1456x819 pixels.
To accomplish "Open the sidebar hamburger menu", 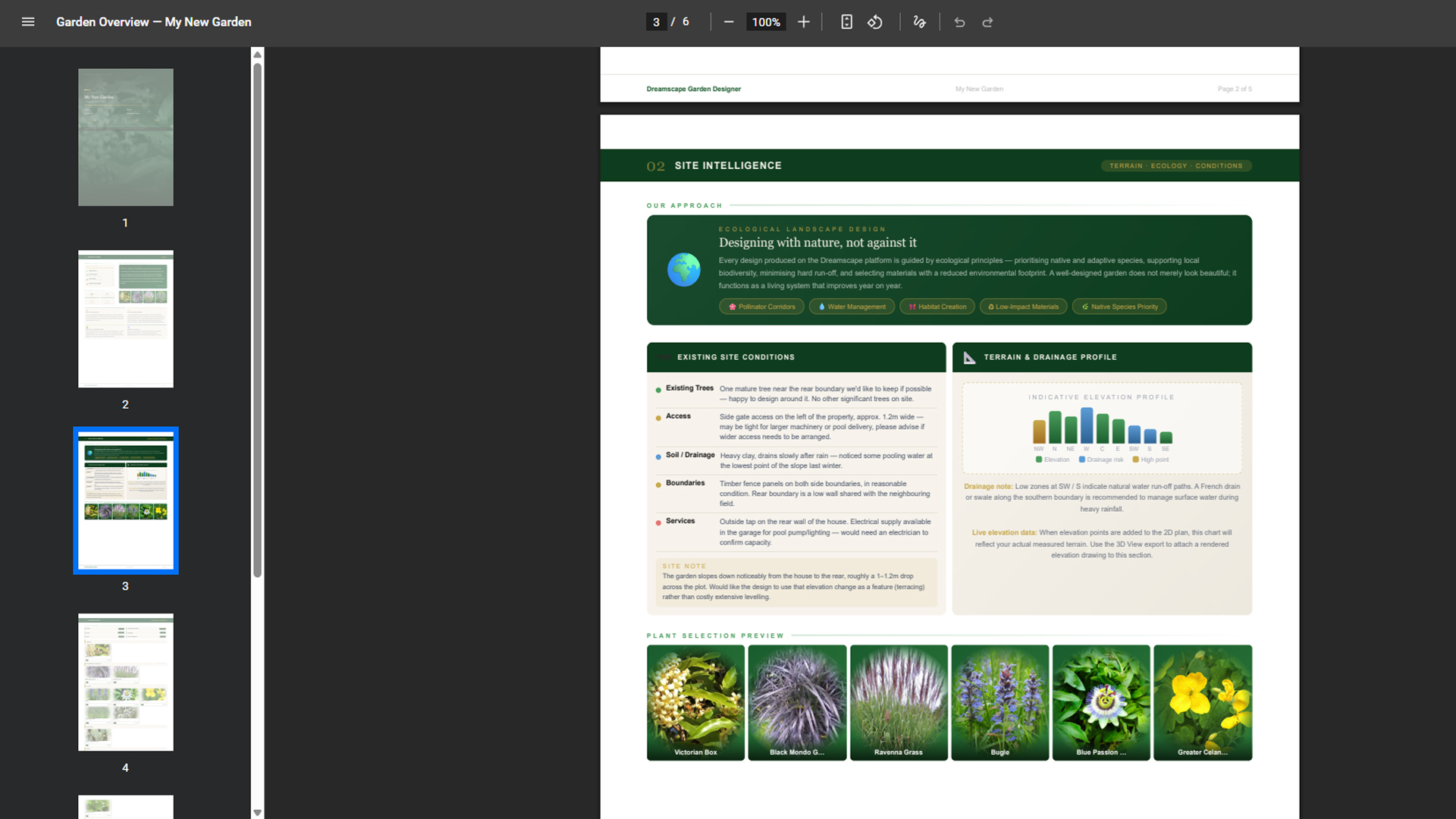I will (28, 22).
